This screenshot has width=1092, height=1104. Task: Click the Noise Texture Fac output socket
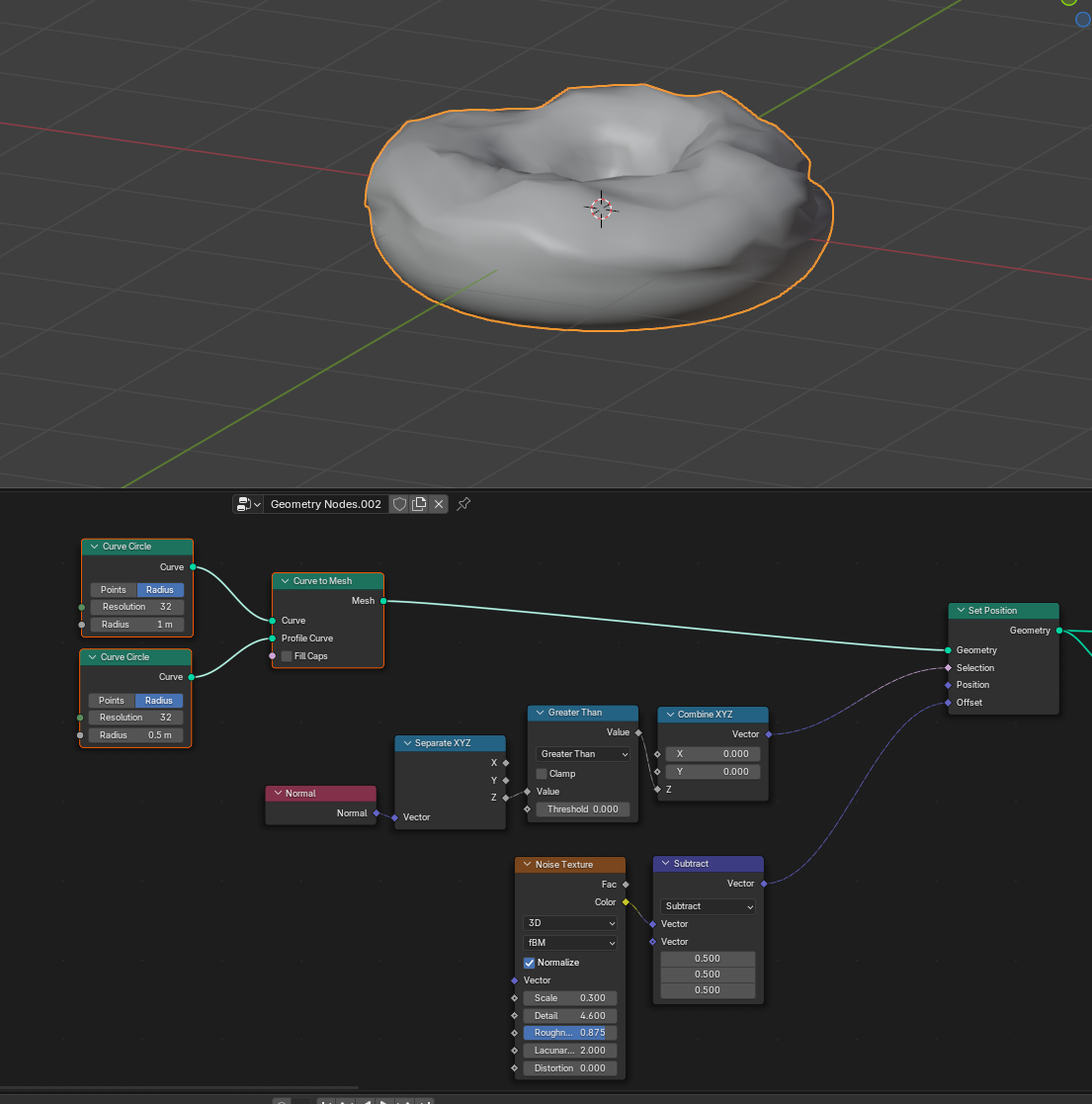(x=626, y=885)
